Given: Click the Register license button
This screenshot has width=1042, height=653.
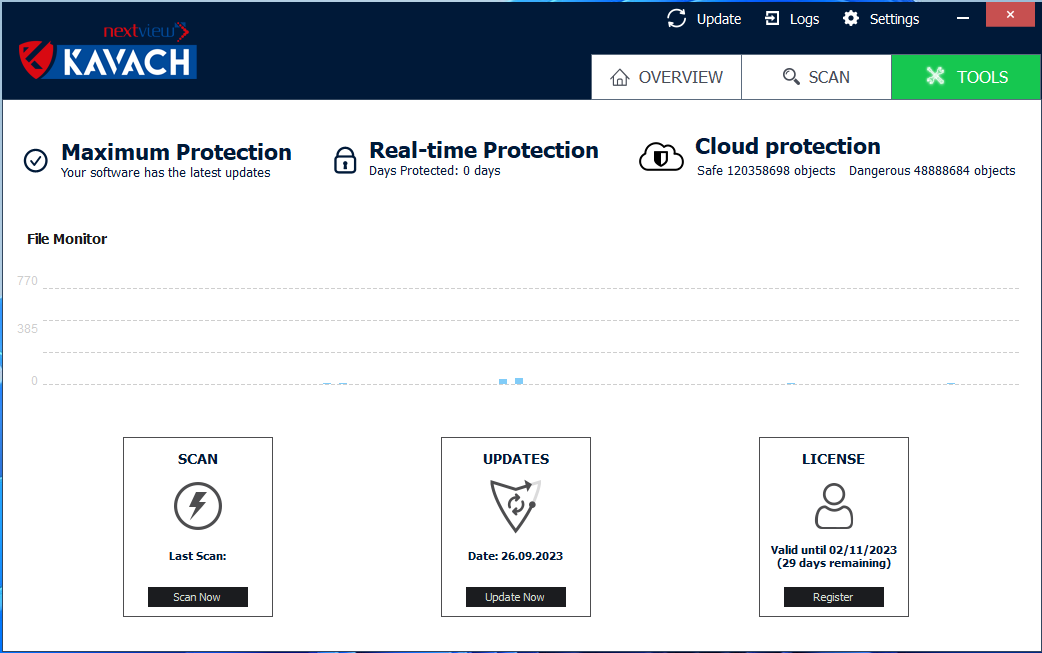Looking at the screenshot, I should pos(833,597).
